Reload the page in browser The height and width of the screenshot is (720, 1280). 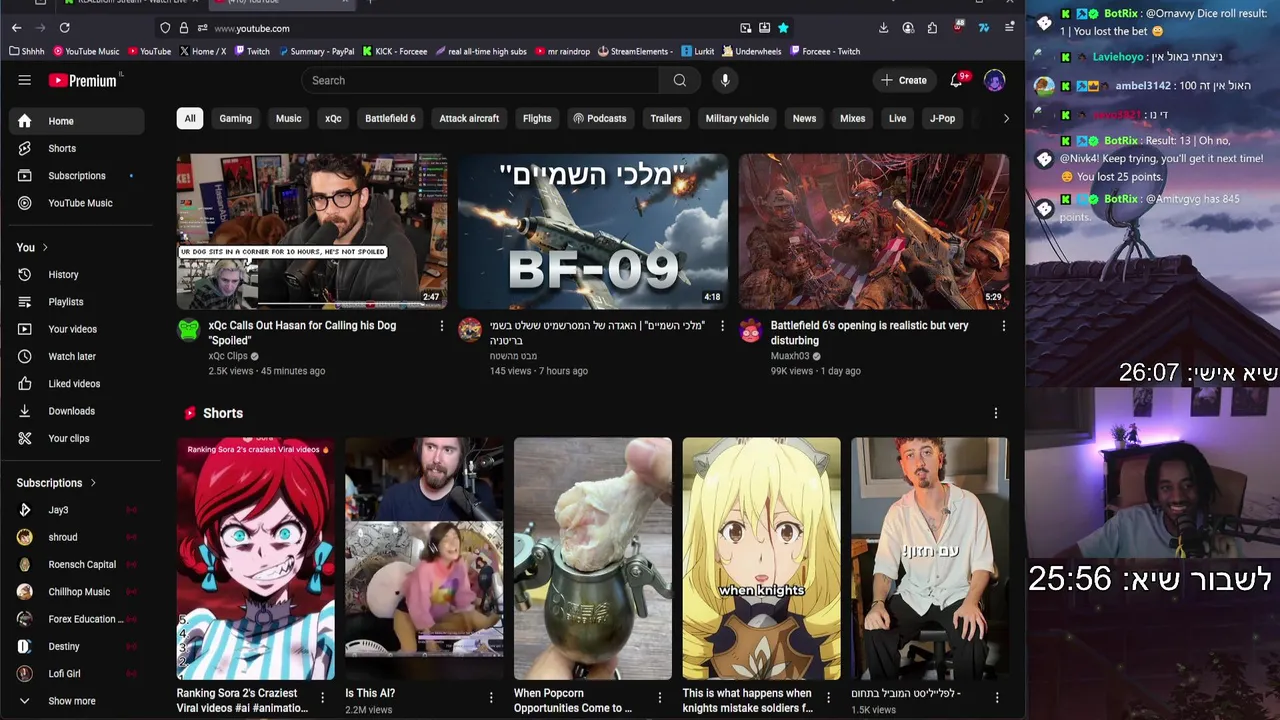click(x=65, y=28)
